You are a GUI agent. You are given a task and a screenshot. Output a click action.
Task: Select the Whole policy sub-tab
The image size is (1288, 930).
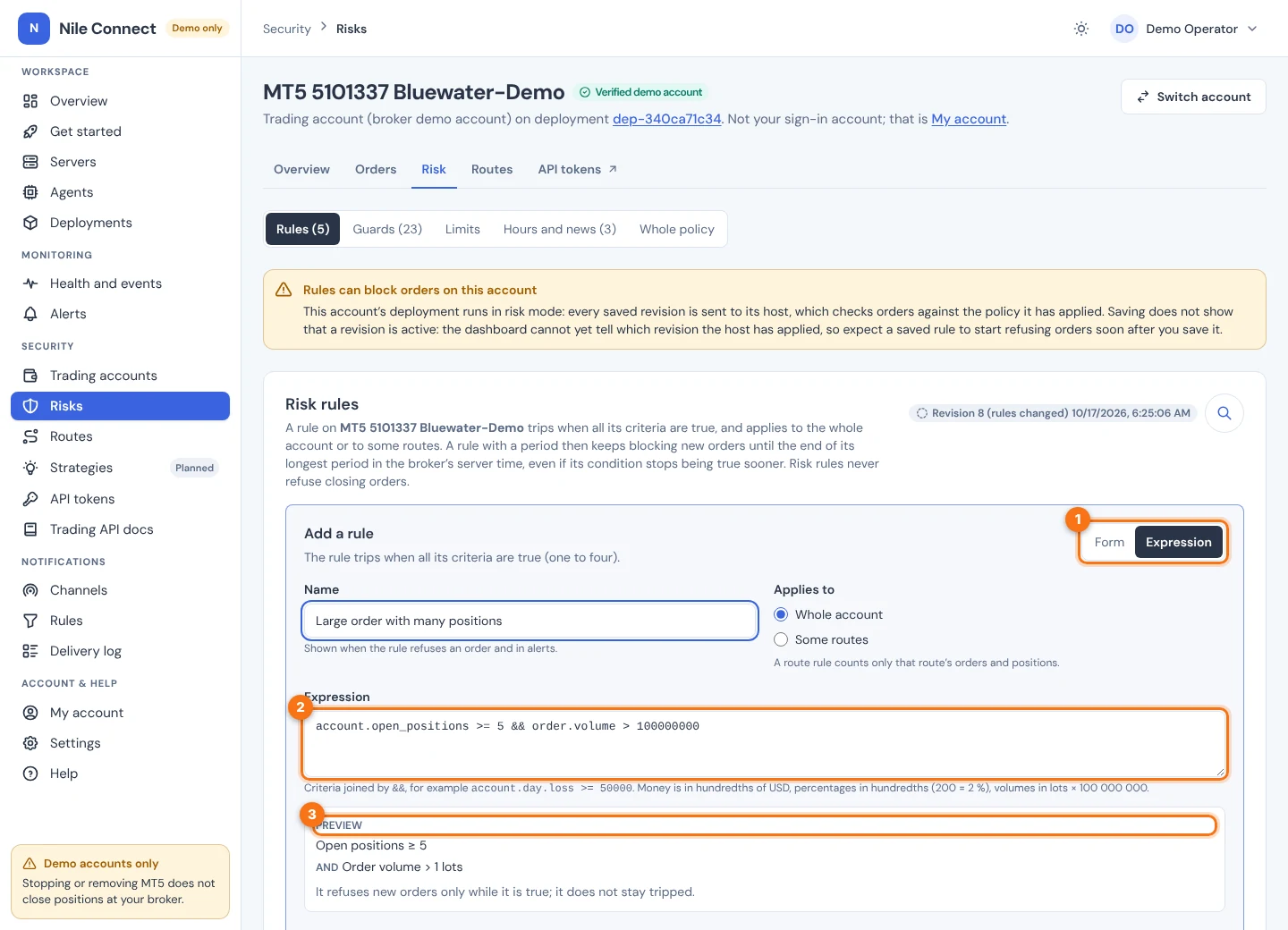(677, 229)
